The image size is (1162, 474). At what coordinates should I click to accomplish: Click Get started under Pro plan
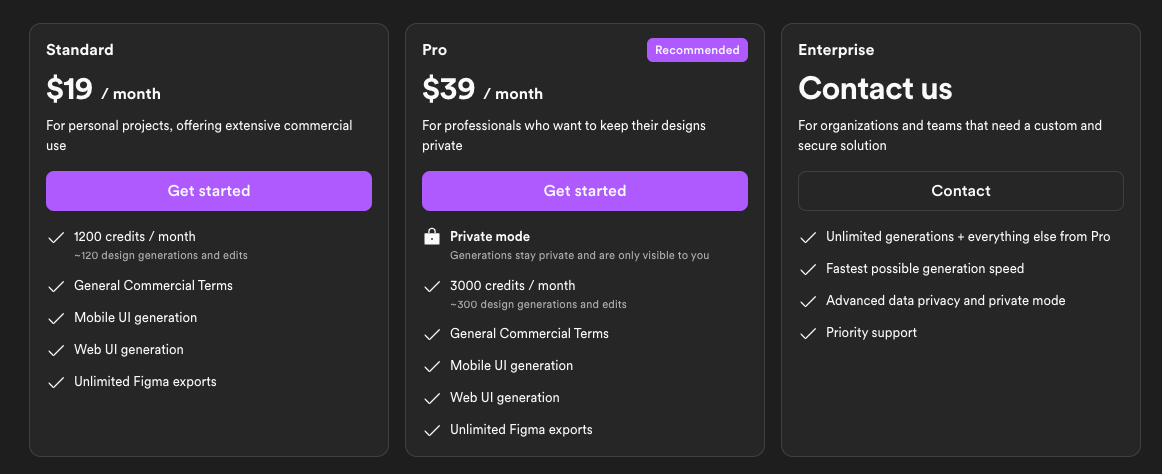coord(585,191)
